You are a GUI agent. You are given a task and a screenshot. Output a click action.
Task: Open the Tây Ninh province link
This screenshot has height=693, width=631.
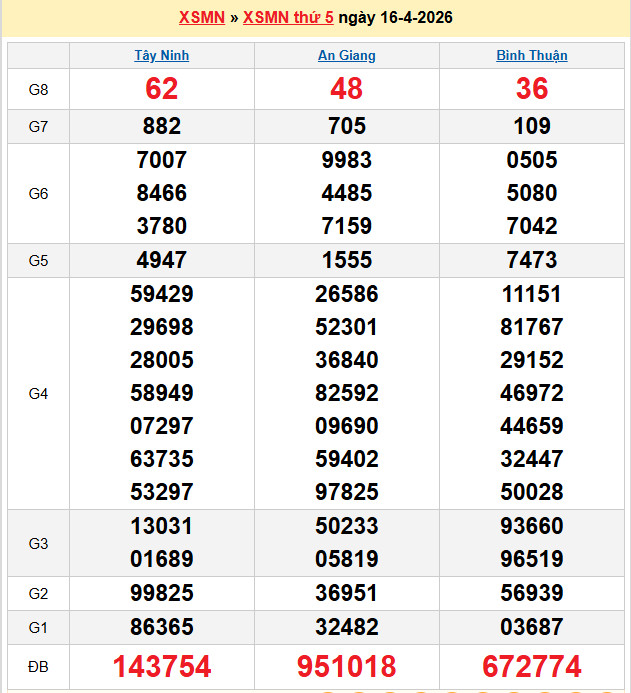tap(162, 56)
